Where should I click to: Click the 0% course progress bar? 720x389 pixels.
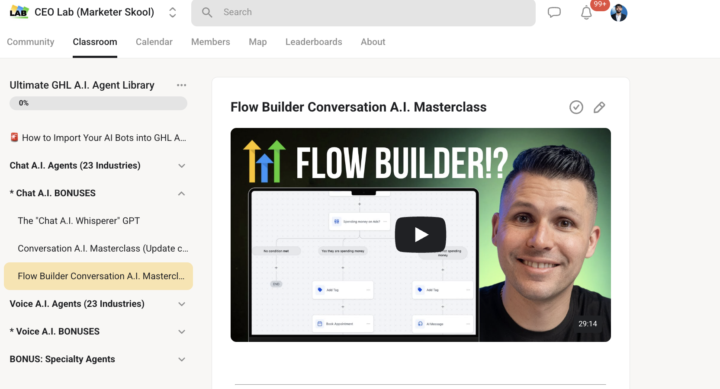98,103
